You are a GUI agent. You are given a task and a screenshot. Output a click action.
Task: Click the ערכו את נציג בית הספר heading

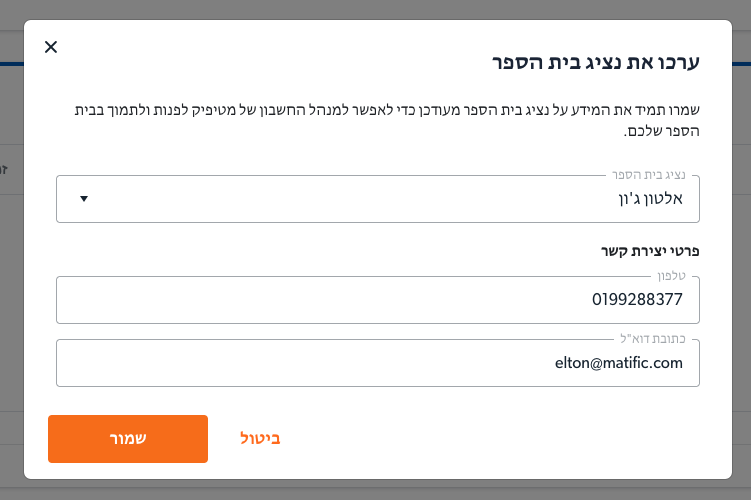click(x=596, y=63)
